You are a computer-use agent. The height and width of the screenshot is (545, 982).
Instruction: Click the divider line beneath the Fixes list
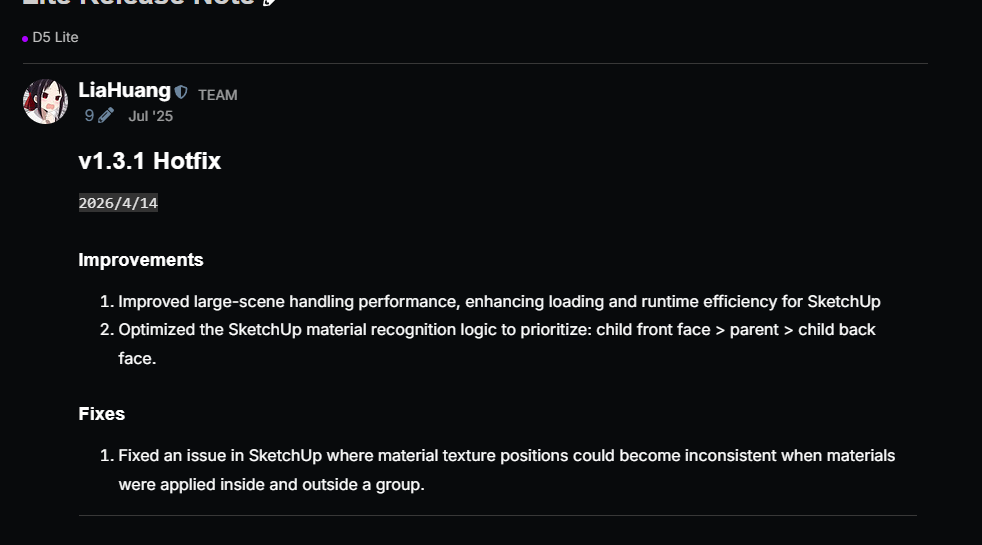click(497, 515)
